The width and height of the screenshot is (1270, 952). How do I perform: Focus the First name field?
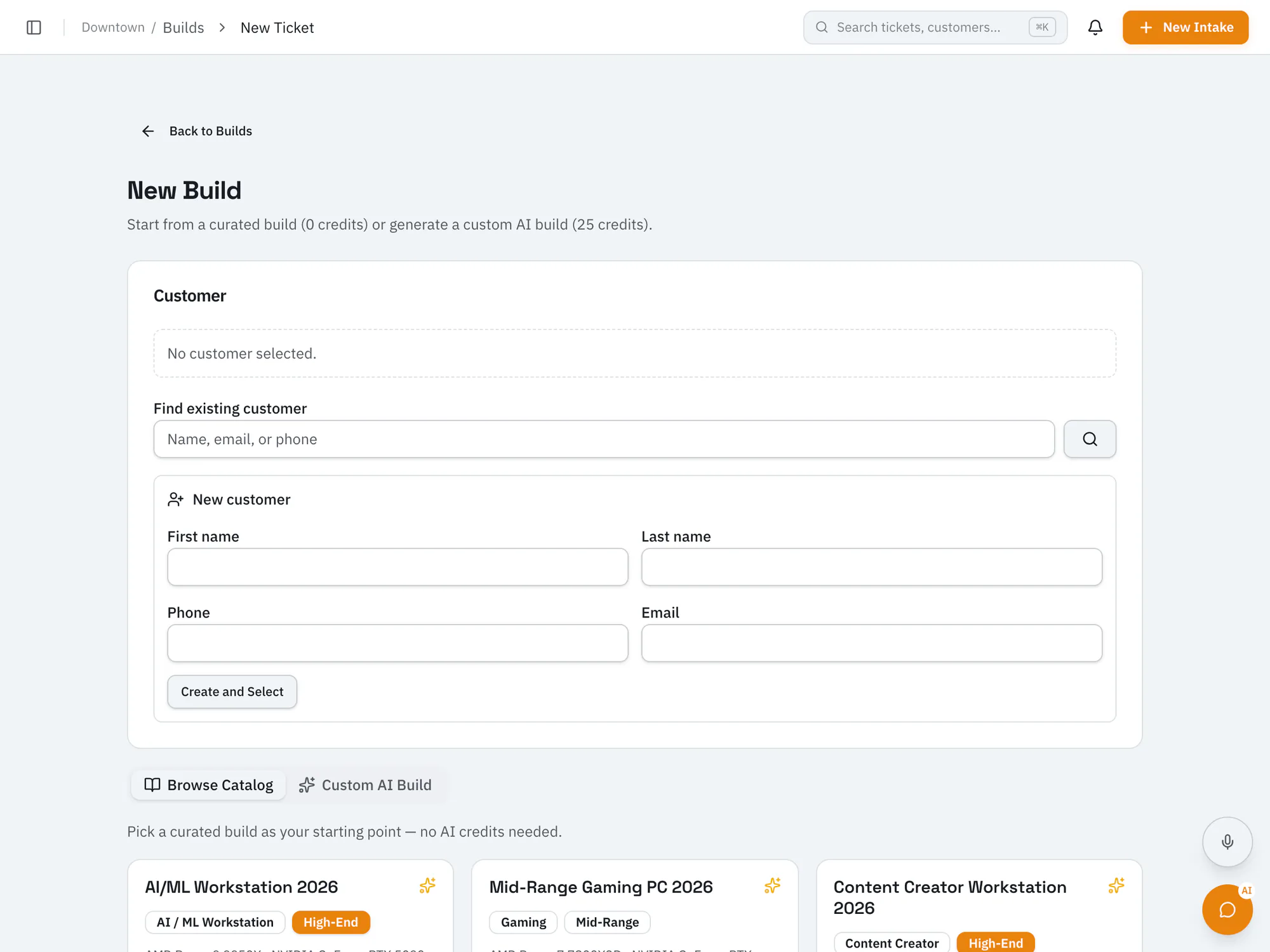(398, 567)
